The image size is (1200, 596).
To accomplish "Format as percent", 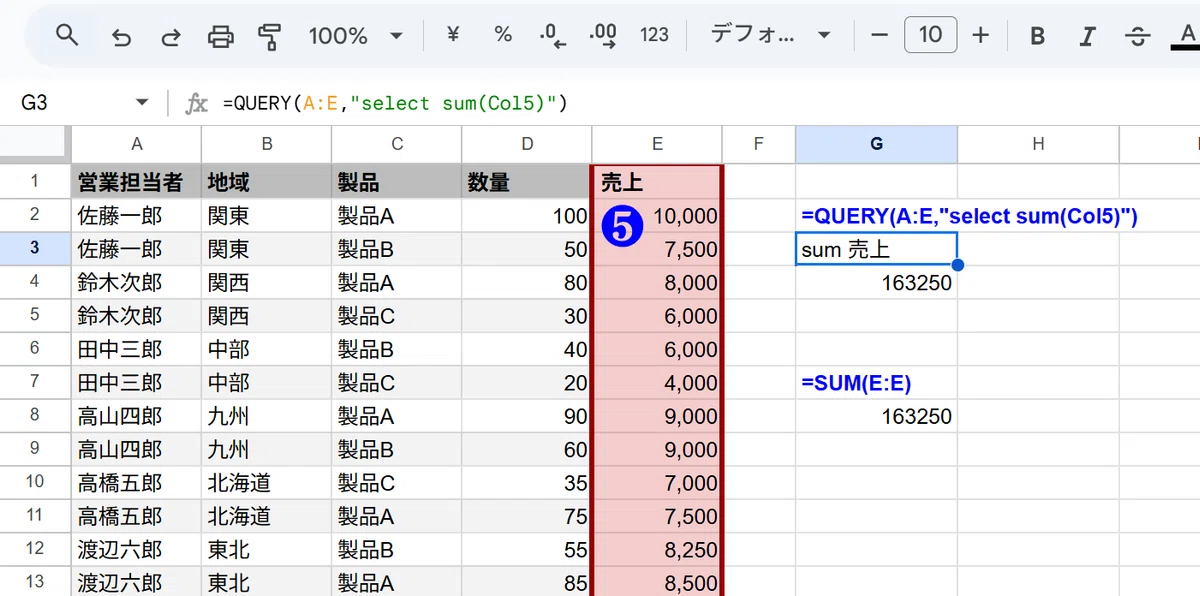I will pyautogui.click(x=503, y=35).
